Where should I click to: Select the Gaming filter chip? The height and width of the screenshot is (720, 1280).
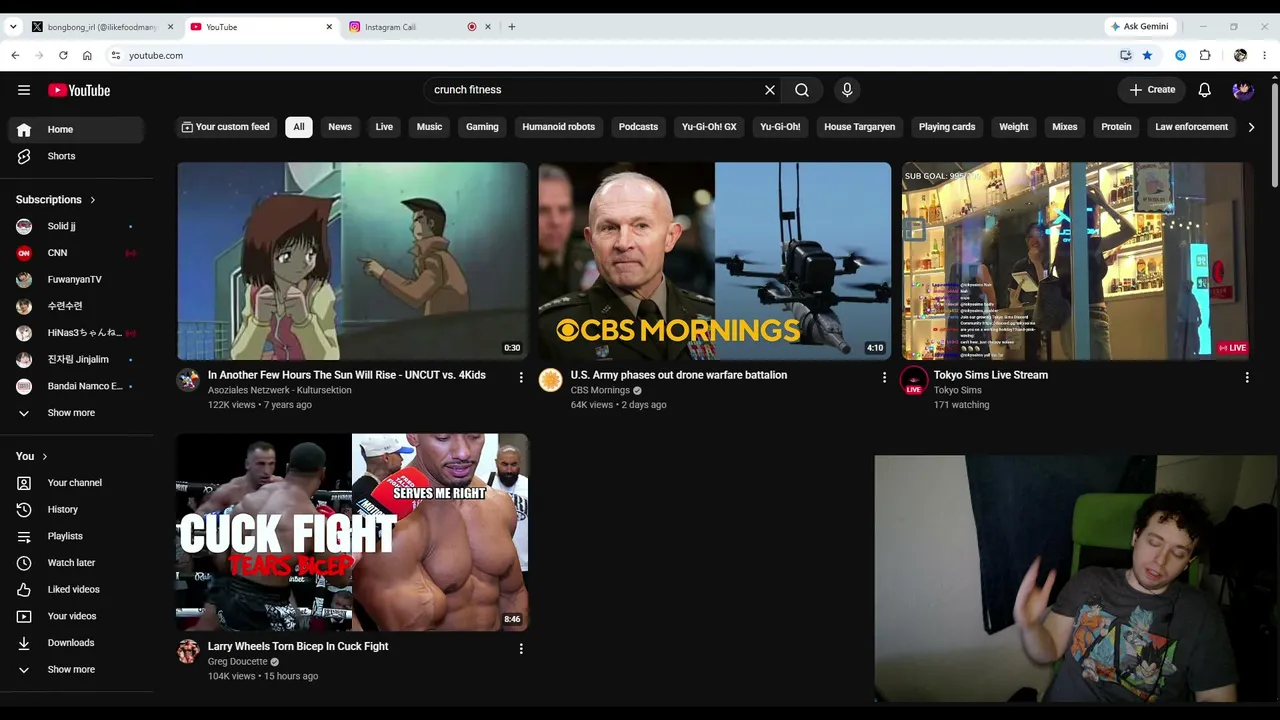coord(482,127)
